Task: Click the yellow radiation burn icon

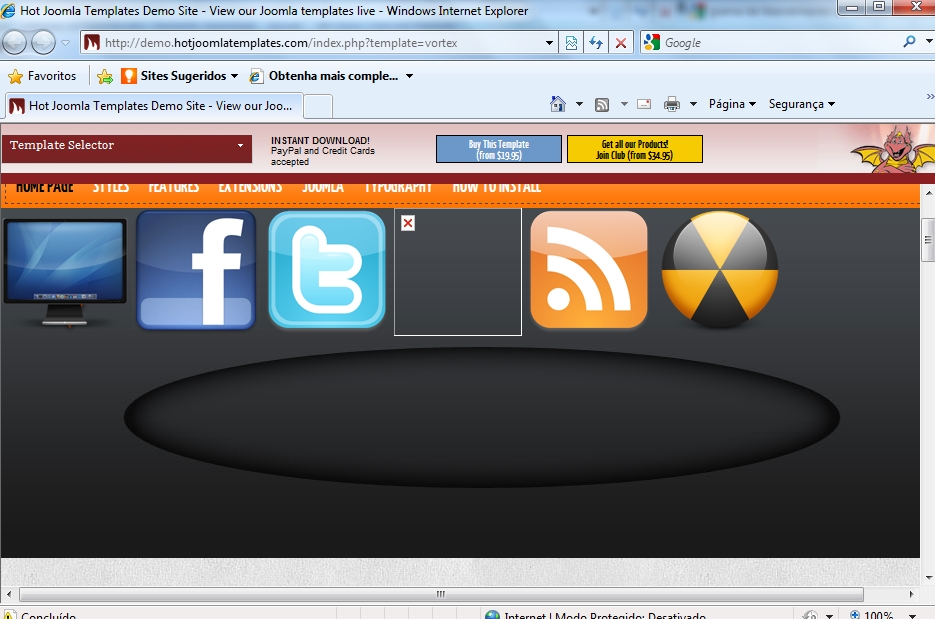Action: tap(720, 270)
